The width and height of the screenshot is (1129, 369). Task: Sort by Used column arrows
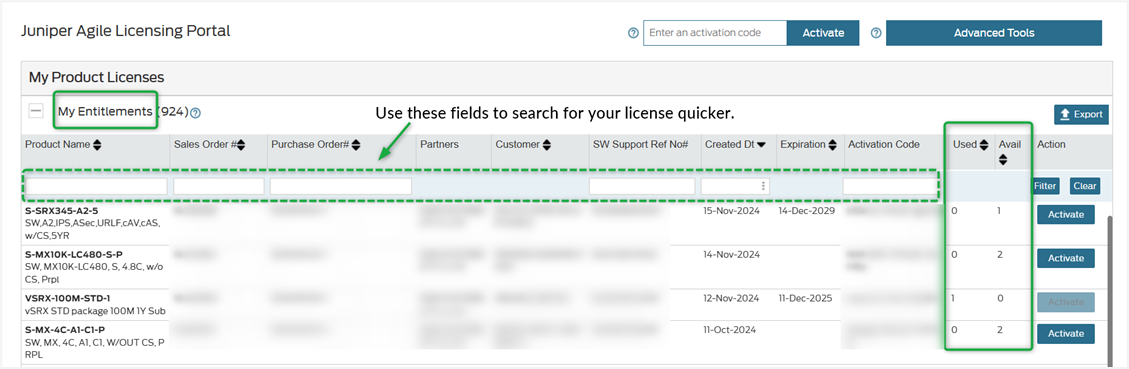click(x=983, y=145)
